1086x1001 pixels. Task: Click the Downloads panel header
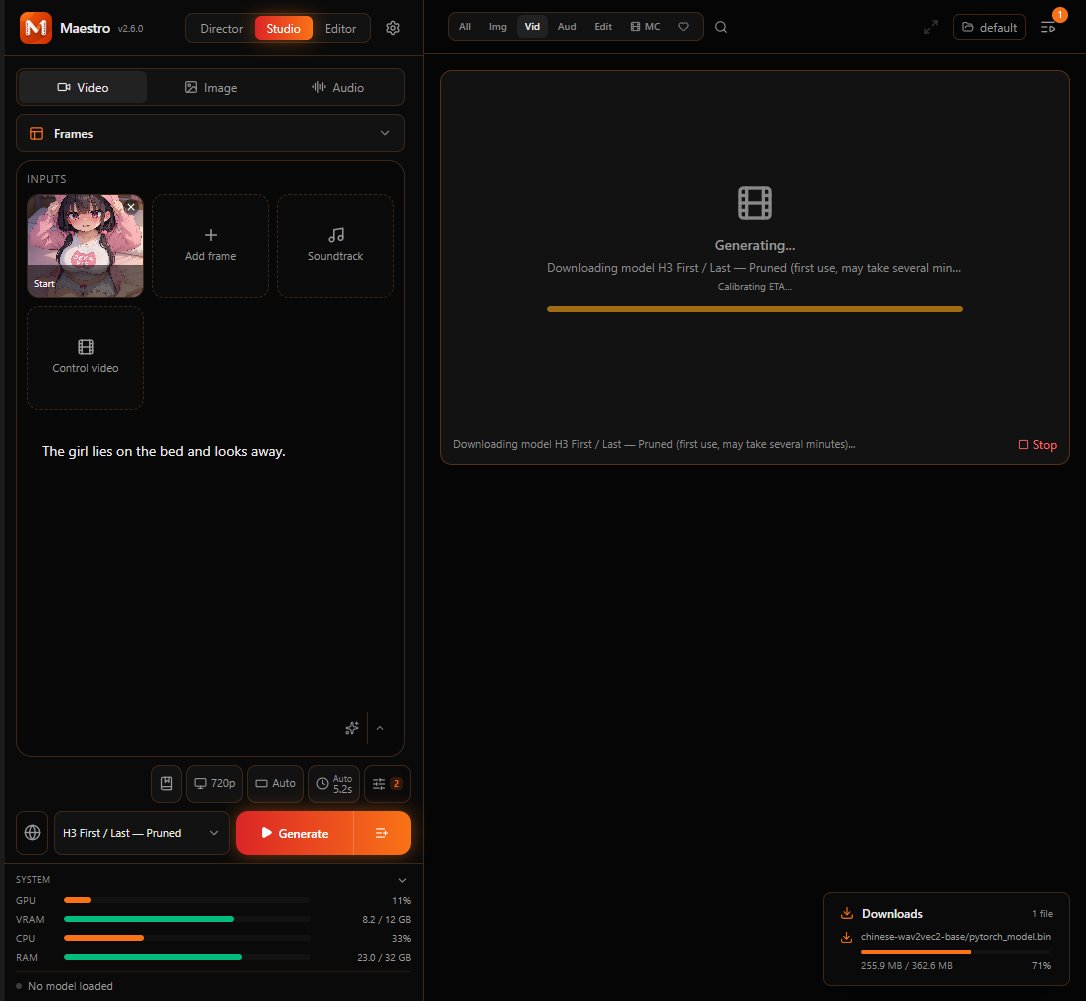pyautogui.click(x=946, y=914)
